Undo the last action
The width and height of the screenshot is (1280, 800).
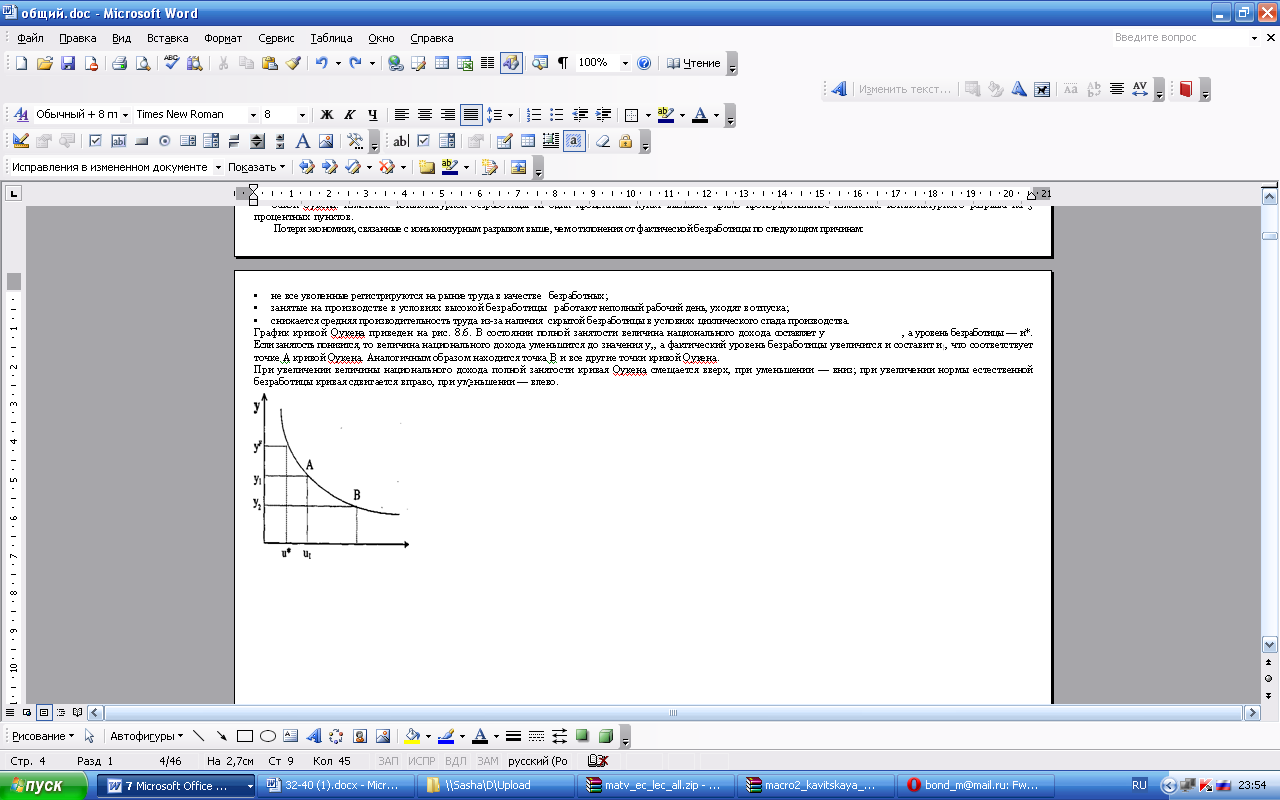tap(321, 63)
